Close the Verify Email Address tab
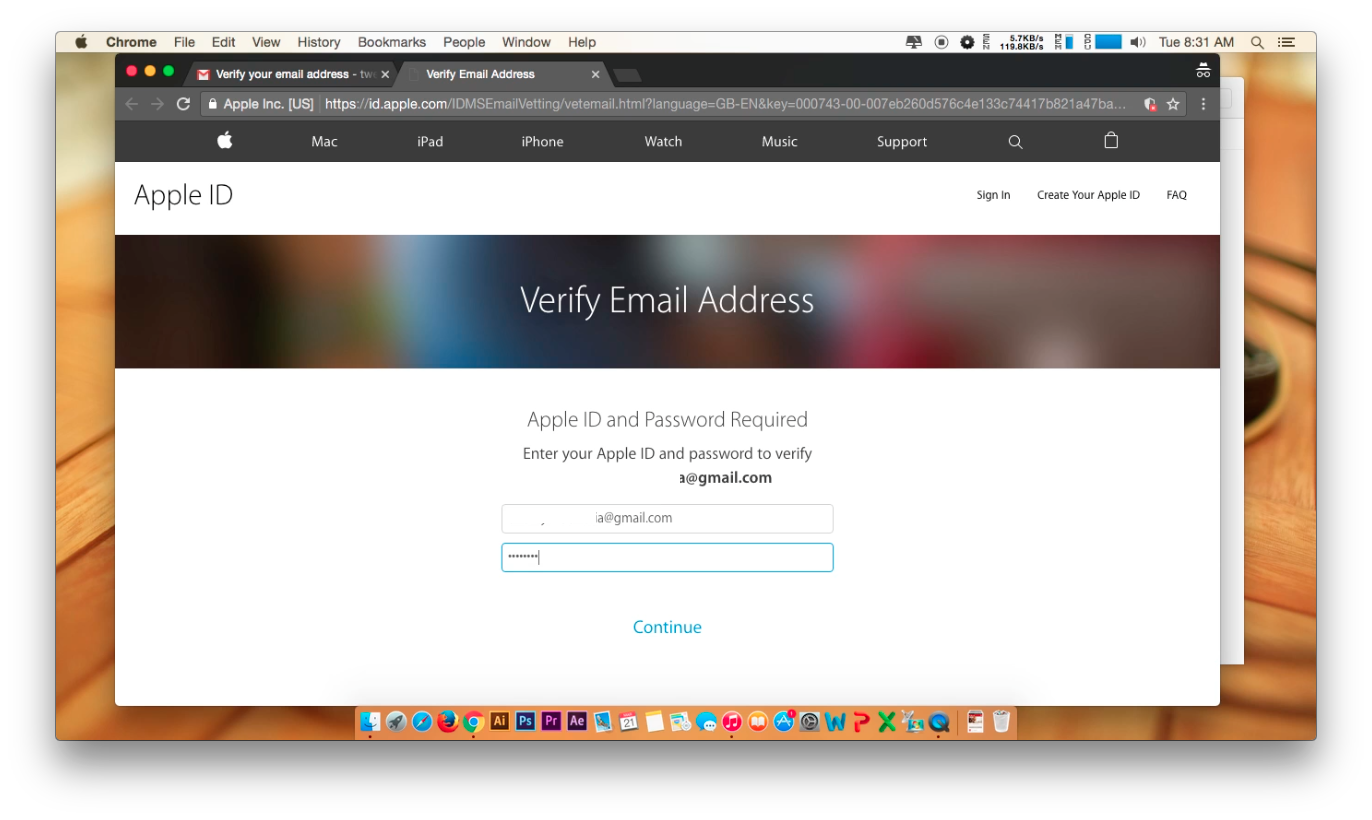The image size is (1372, 820). [x=596, y=74]
